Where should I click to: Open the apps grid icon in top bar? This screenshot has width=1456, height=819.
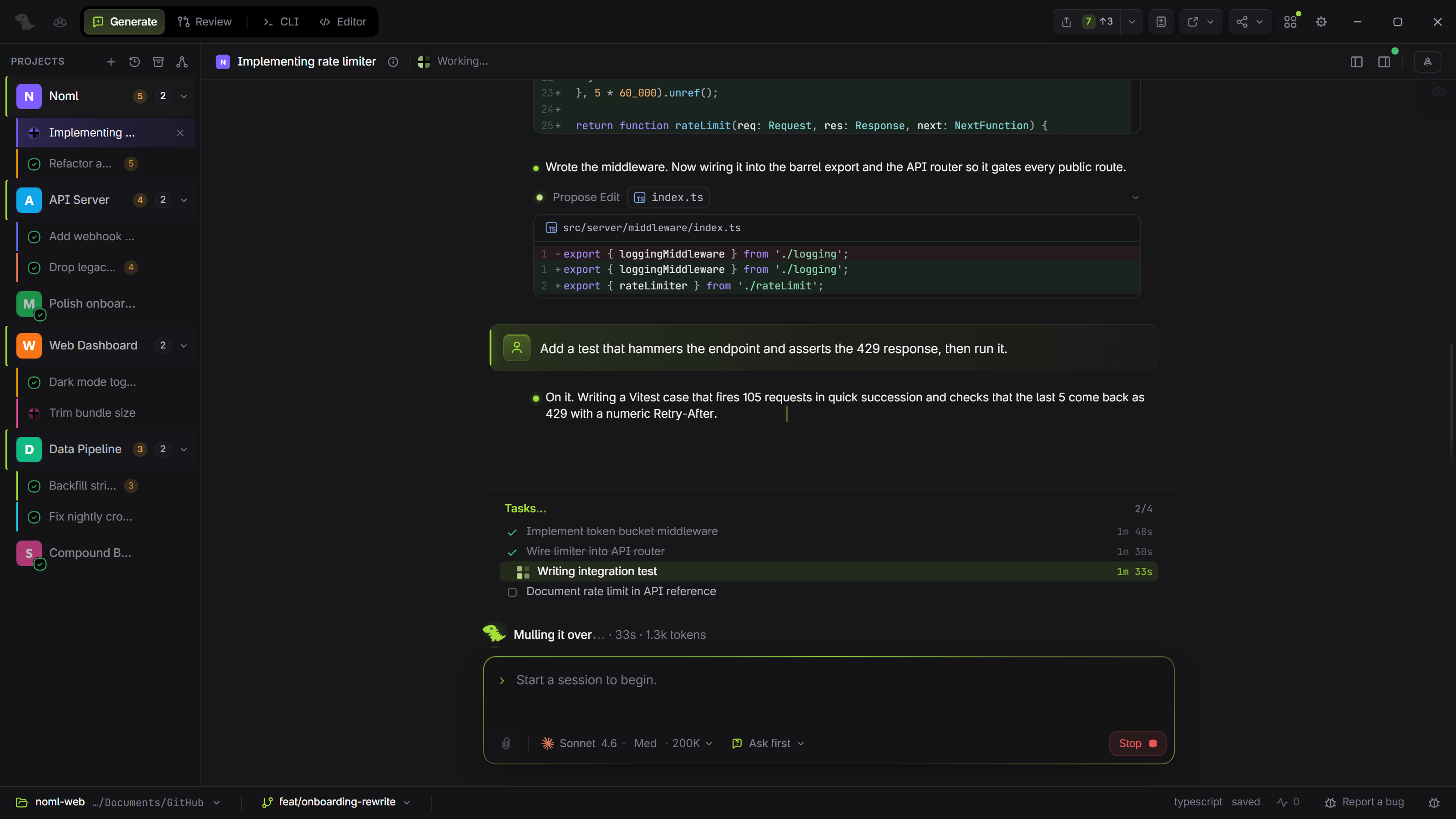pos(1290,22)
